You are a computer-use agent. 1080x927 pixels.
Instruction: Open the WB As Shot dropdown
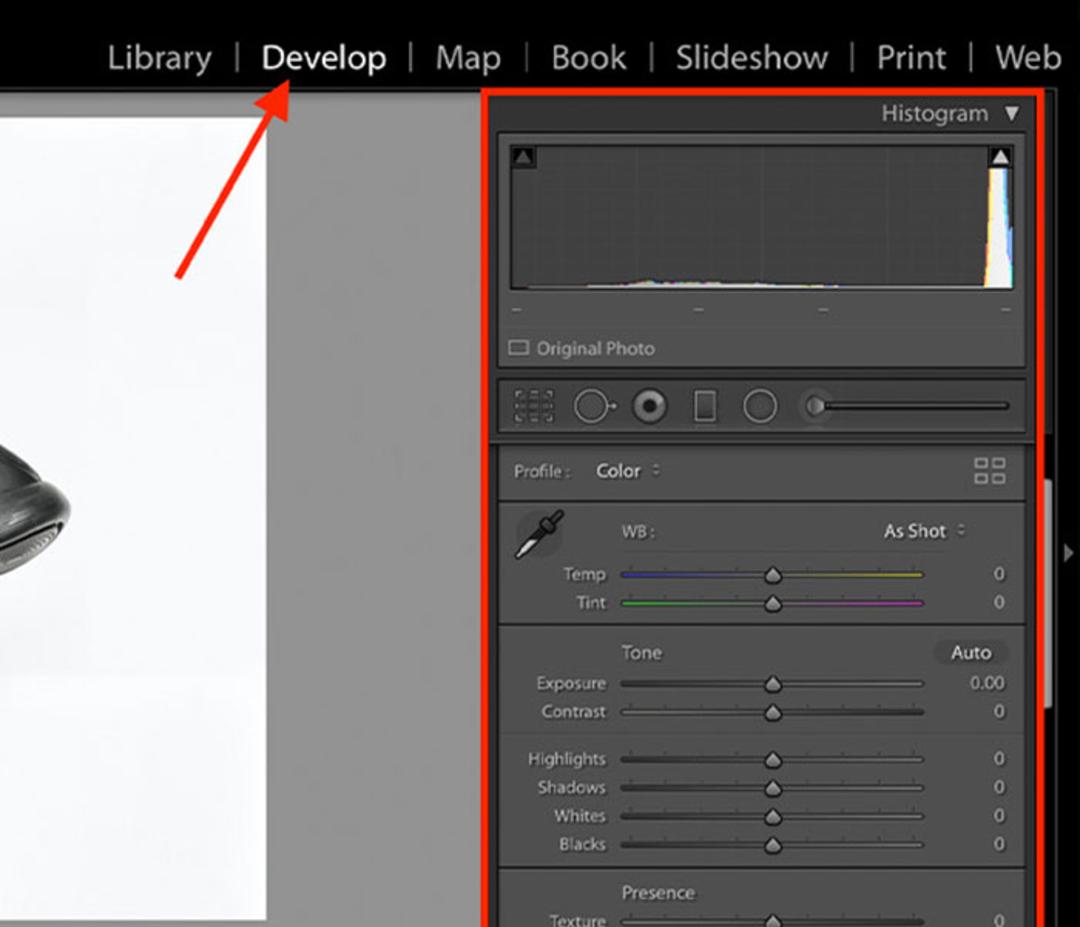[x=924, y=531]
